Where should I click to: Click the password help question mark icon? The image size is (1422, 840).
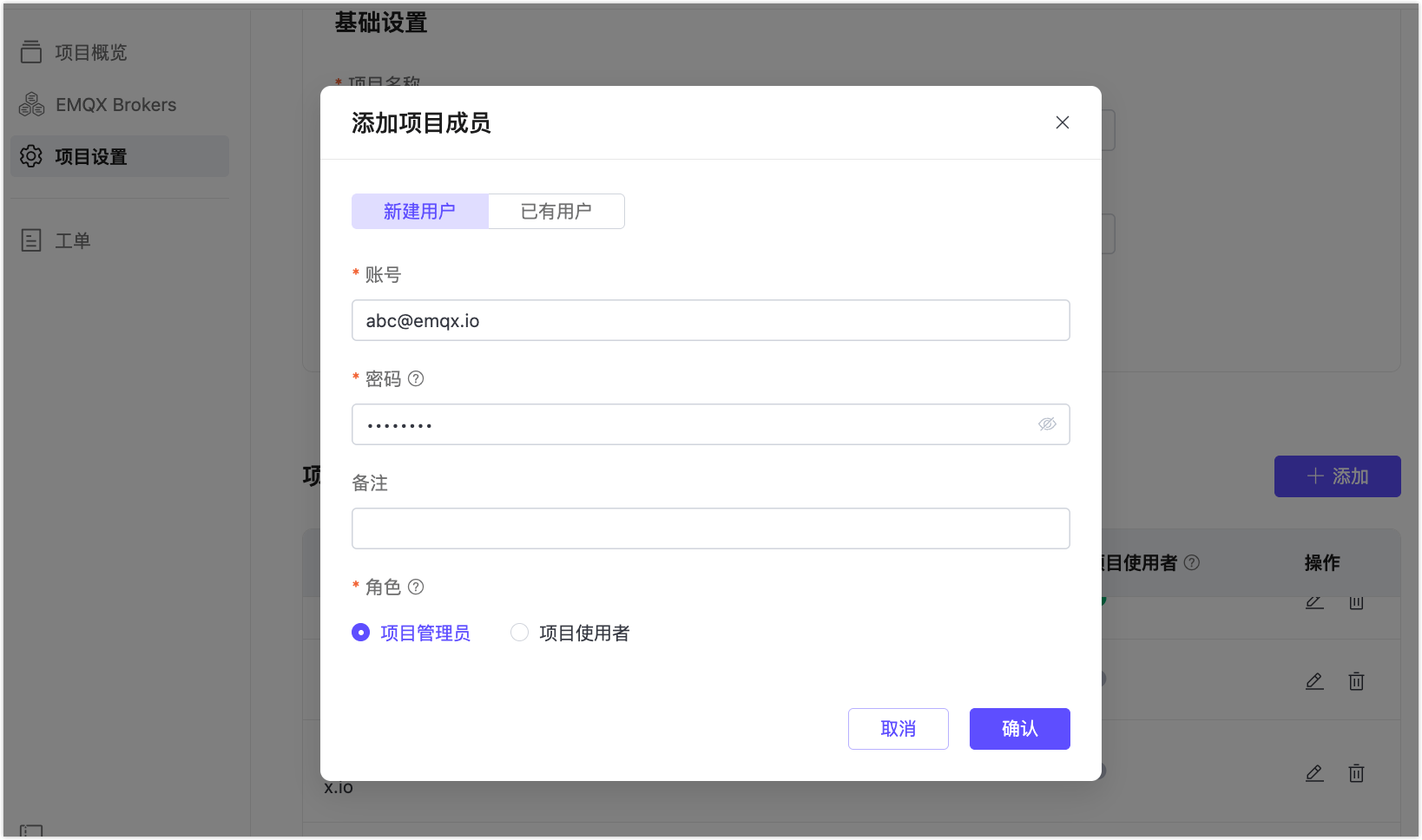tap(416, 378)
